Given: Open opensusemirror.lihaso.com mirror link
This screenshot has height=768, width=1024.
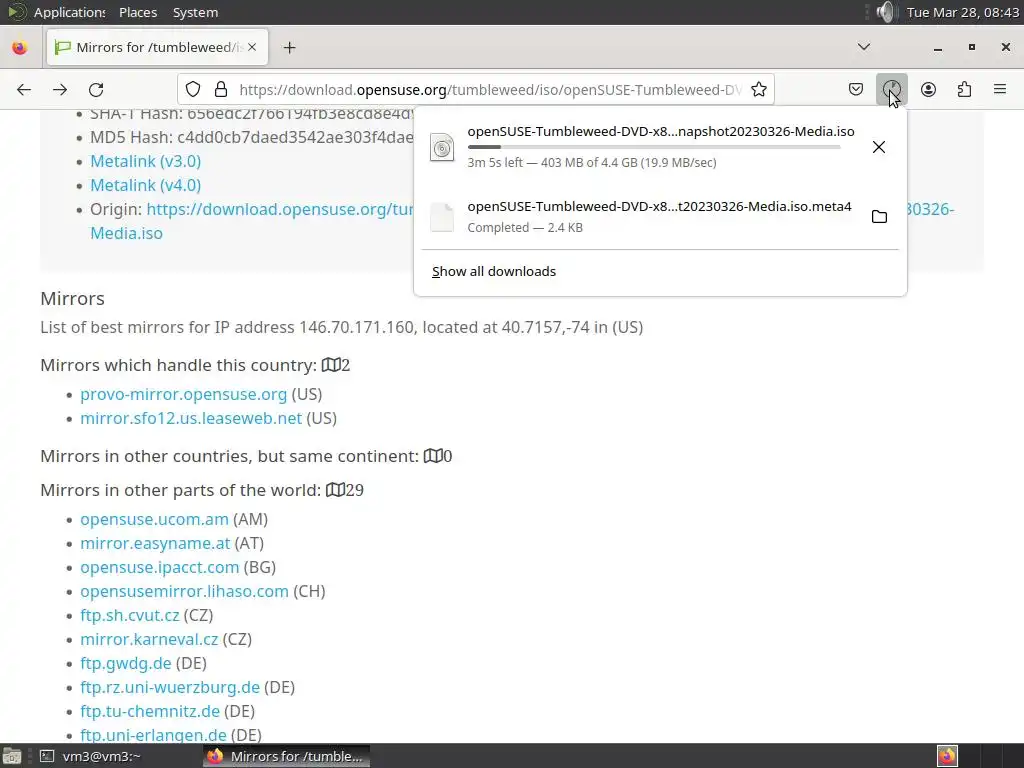Looking at the screenshot, I should coord(184,592).
